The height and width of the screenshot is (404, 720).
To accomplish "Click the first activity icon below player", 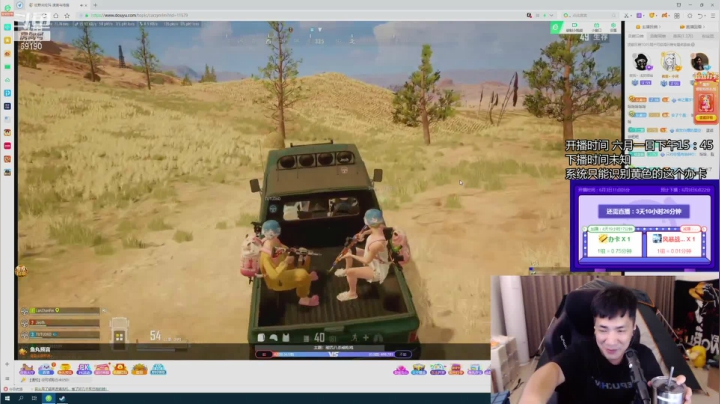I will (x=27, y=369).
